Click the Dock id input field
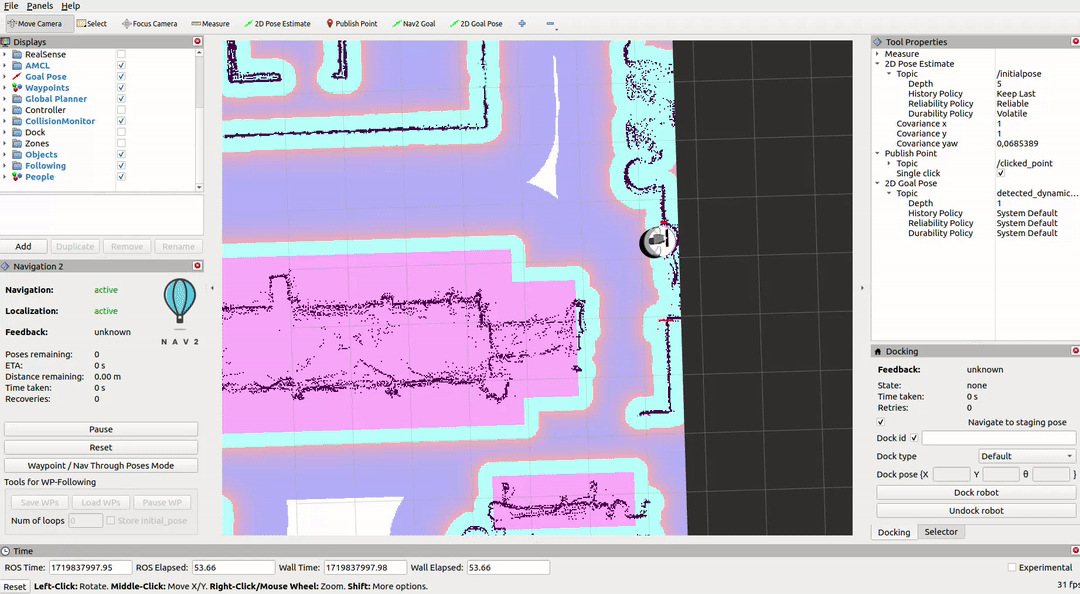The height and width of the screenshot is (594, 1080). pyautogui.click(x=999, y=438)
